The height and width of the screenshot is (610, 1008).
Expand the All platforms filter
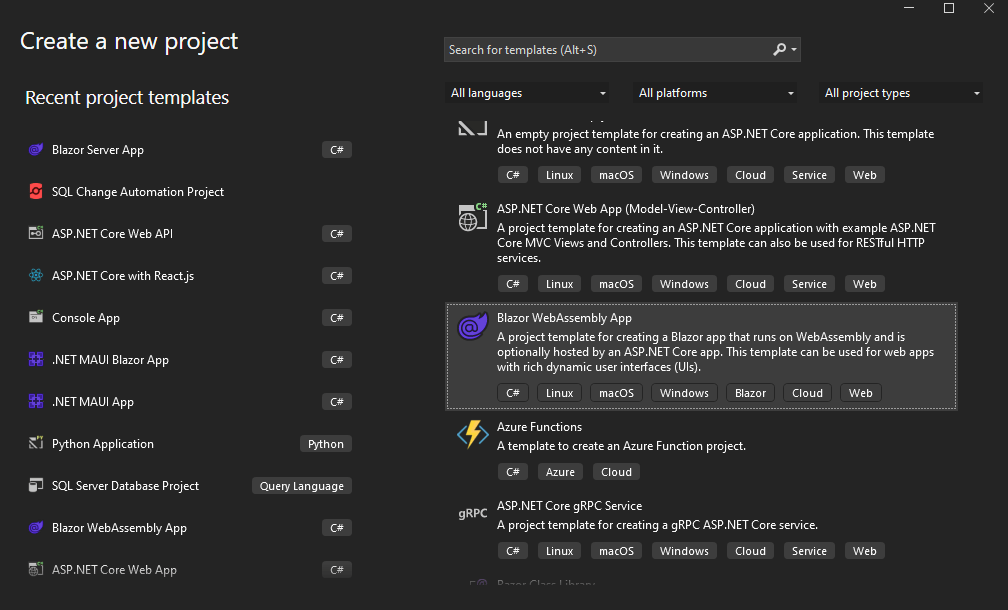(716, 93)
